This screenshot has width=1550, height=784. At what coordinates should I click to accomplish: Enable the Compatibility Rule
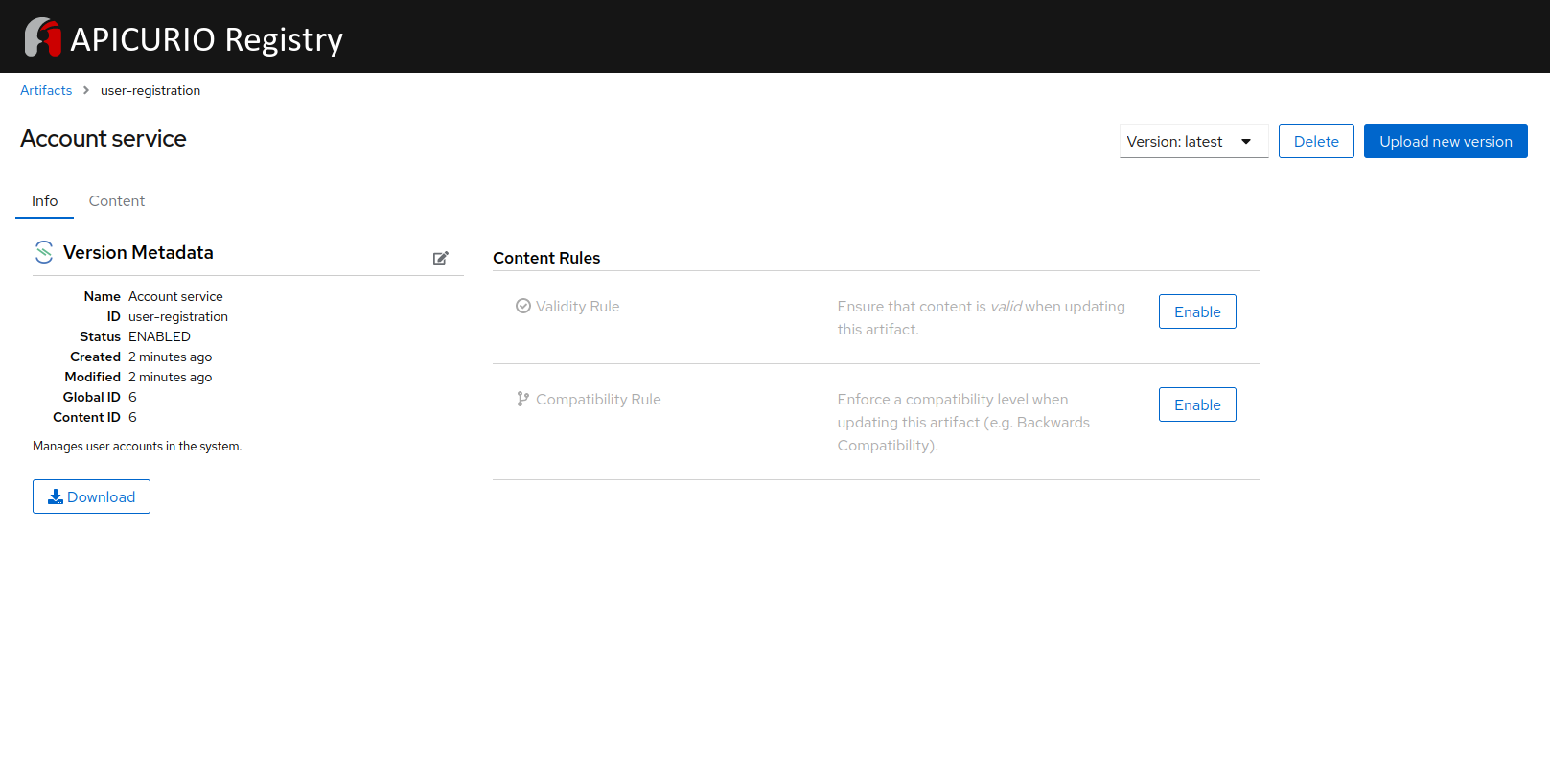[1196, 404]
